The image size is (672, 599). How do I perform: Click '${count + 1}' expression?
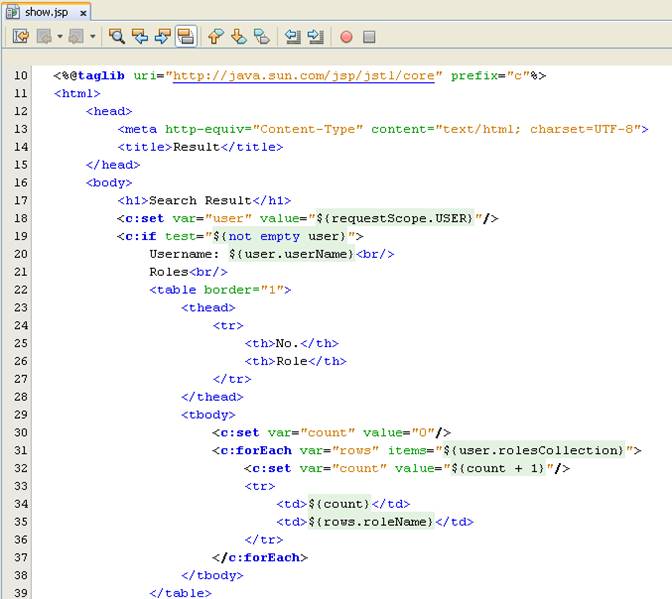coord(498,468)
